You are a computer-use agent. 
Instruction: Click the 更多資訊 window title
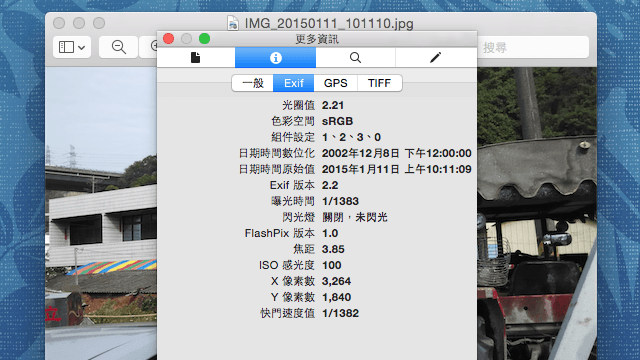point(317,39)
